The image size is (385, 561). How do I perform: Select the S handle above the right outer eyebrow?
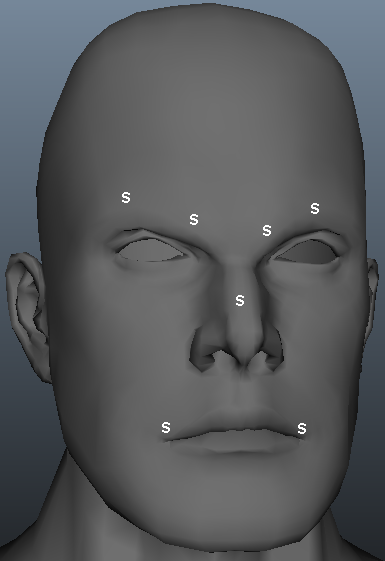[315, 208]
